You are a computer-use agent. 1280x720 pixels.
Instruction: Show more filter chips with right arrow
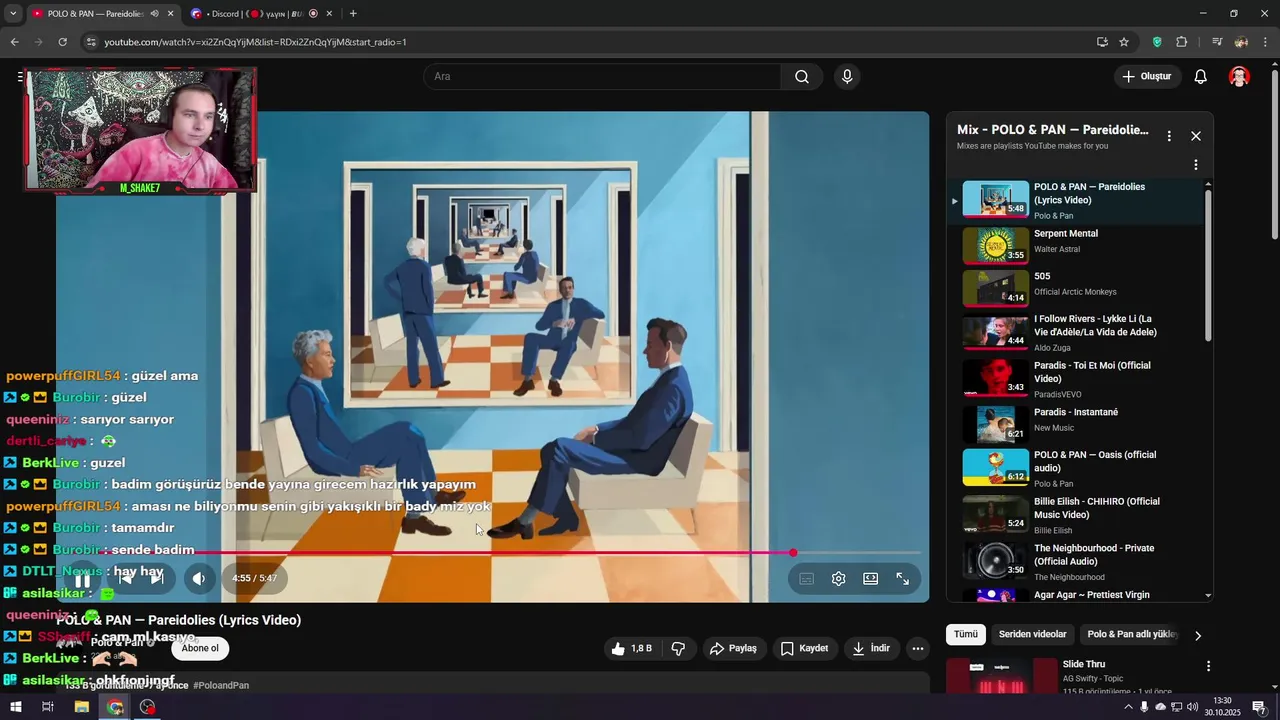[x=1198, y=635]
